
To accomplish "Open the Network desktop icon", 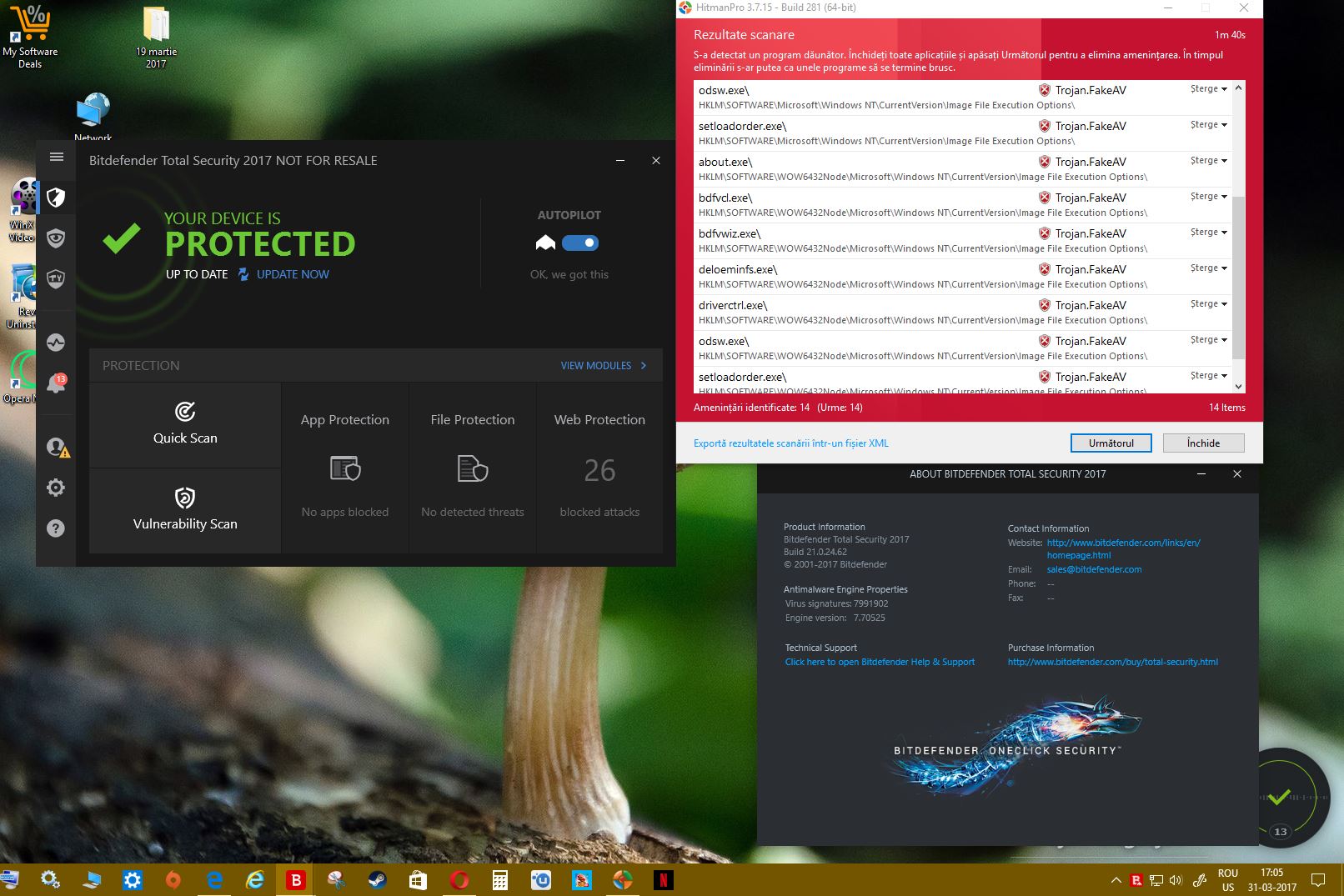I will pos(93,116).
